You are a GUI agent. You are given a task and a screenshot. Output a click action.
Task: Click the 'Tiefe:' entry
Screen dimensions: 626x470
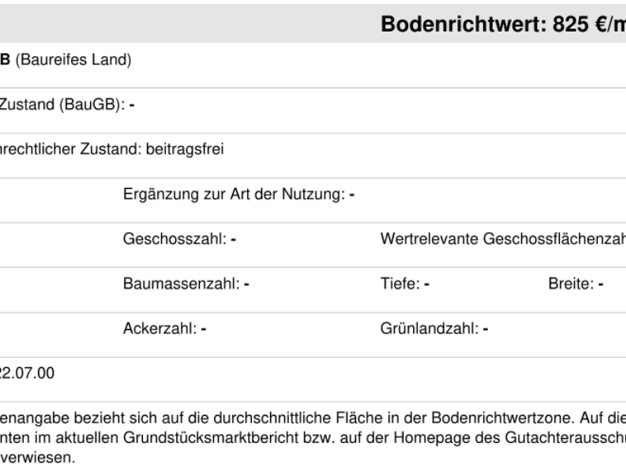tap(405, 284)
